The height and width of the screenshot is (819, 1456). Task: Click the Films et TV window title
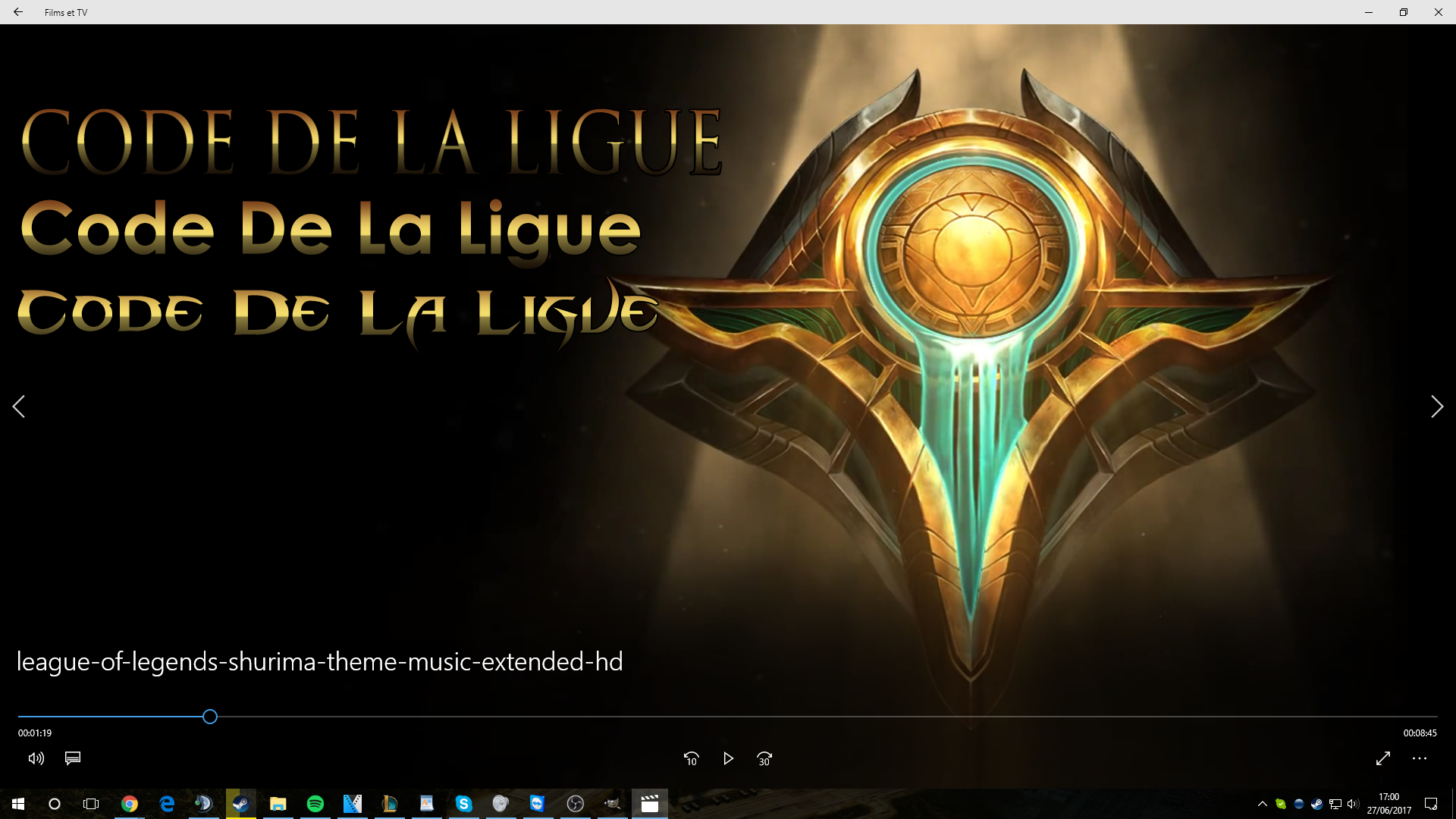click(66, 12)
